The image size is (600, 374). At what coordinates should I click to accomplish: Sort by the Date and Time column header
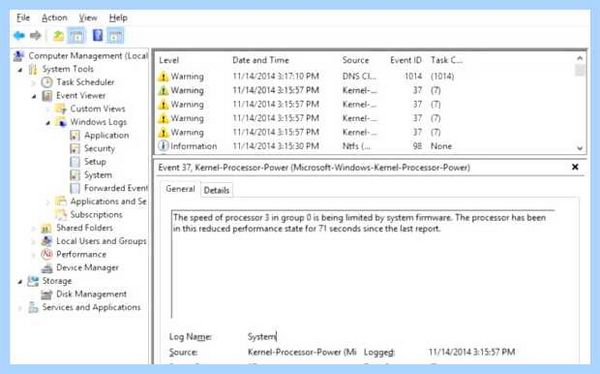(261, 60)
